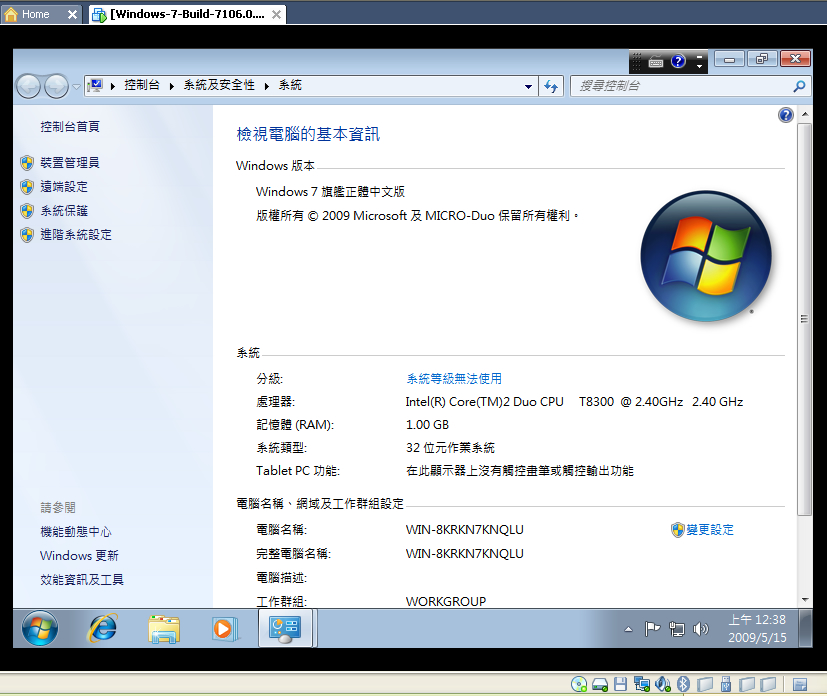Screen dimensions: 827x696
Task: Close the Home tab
Action: click(72, 15)
